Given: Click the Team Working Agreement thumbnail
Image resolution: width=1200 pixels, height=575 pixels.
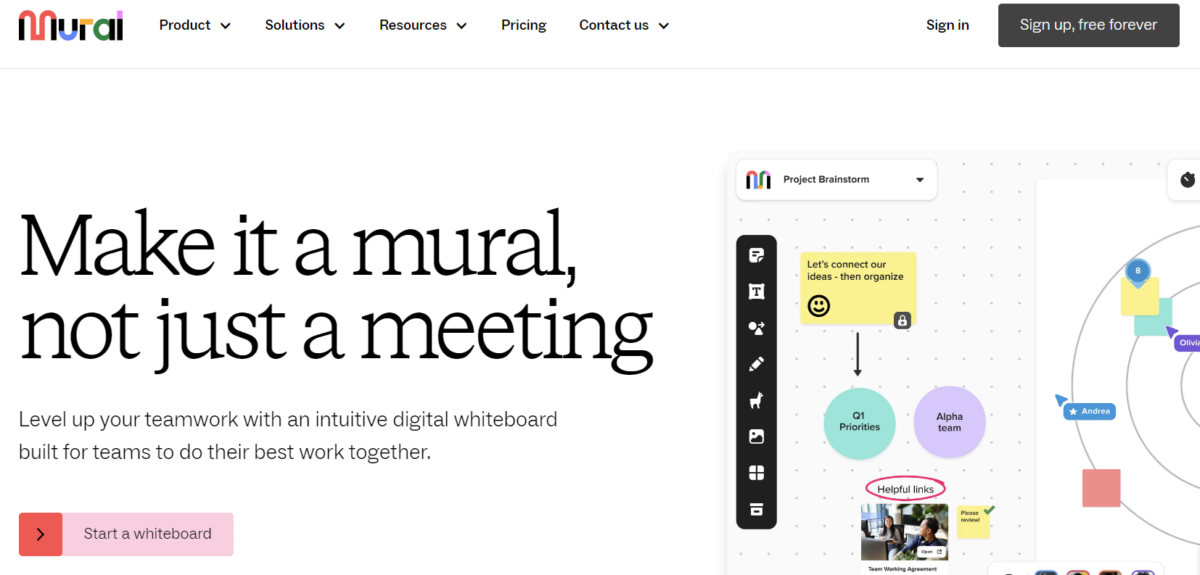Looking at the screenshot, I should click(904, 532).
